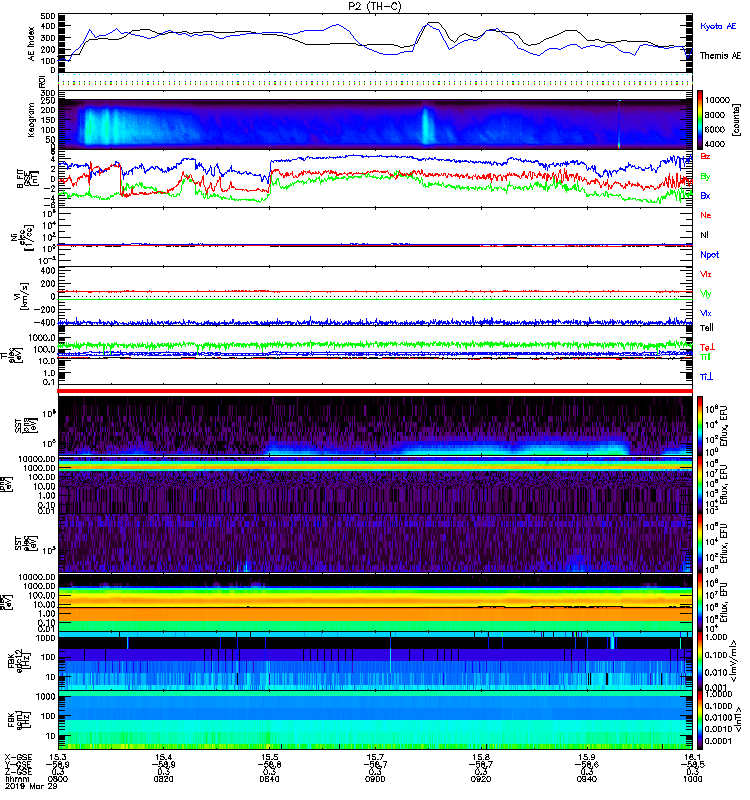The height and width of the screenshot is (800, 750).
Task: Click the "ROI" panel axis label
Action: 43,82
